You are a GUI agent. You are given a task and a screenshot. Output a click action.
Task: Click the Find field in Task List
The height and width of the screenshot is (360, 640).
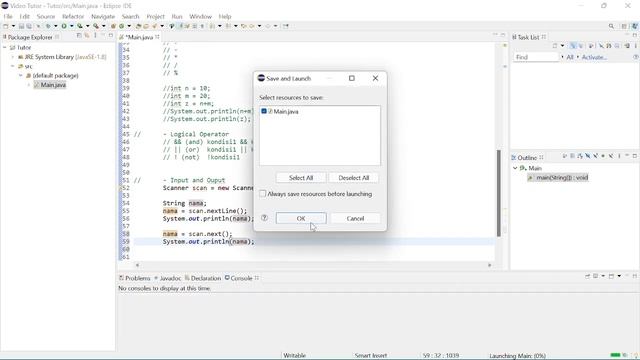point(536,57)
